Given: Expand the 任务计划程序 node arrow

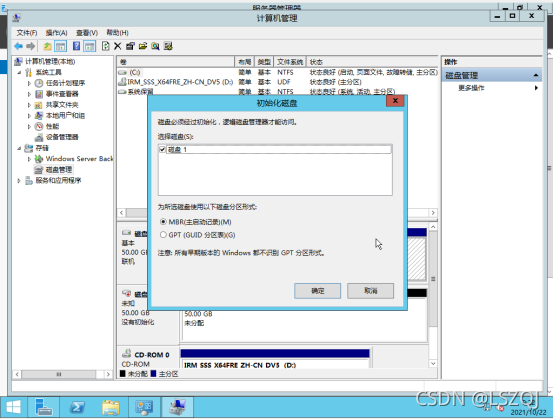Looking at the screenshot, I should tap(29, 83).
